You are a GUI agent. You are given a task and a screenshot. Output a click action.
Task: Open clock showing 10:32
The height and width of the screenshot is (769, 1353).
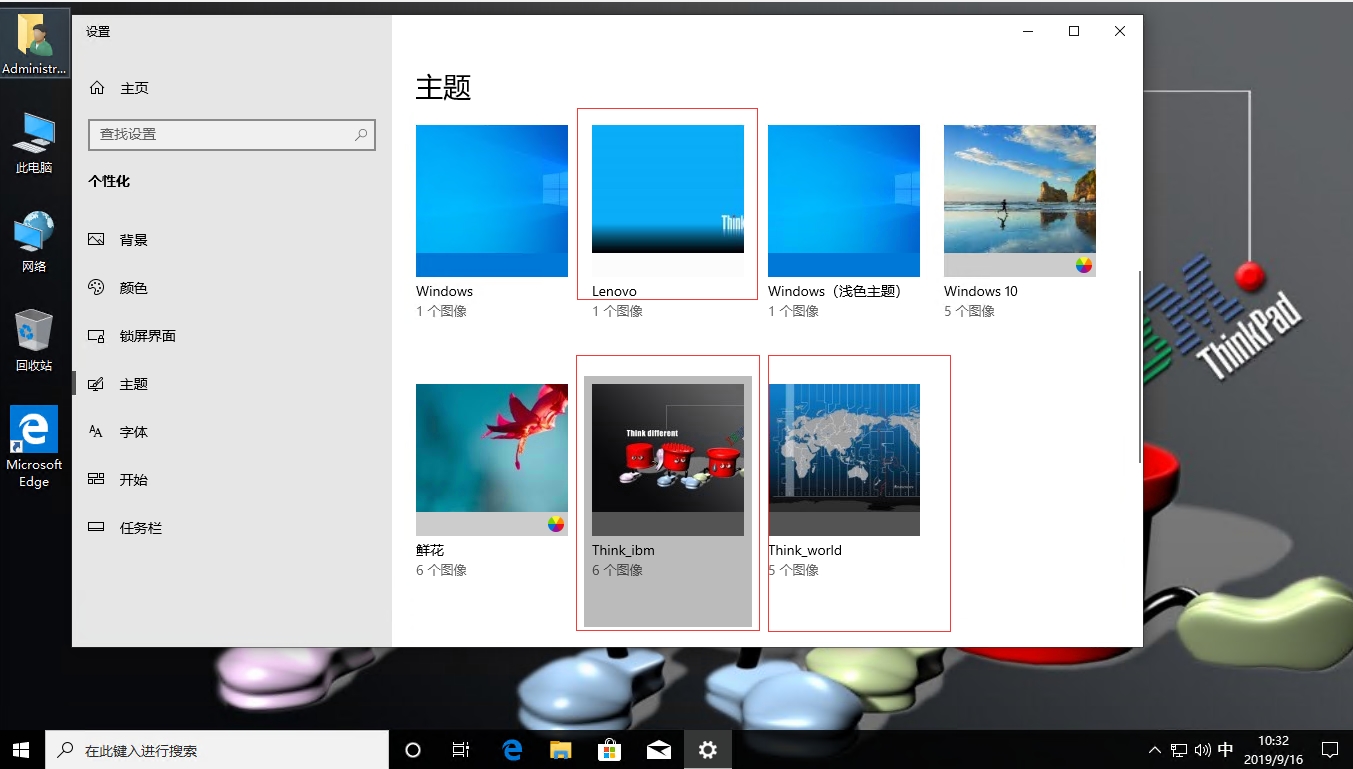pos(1273,750)
